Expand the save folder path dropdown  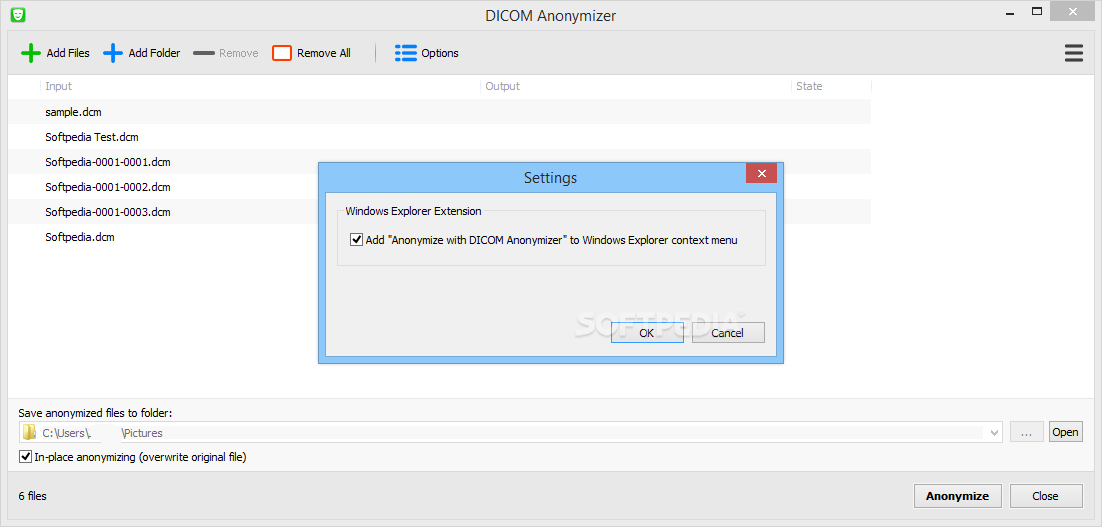click(x=994, y=433)
